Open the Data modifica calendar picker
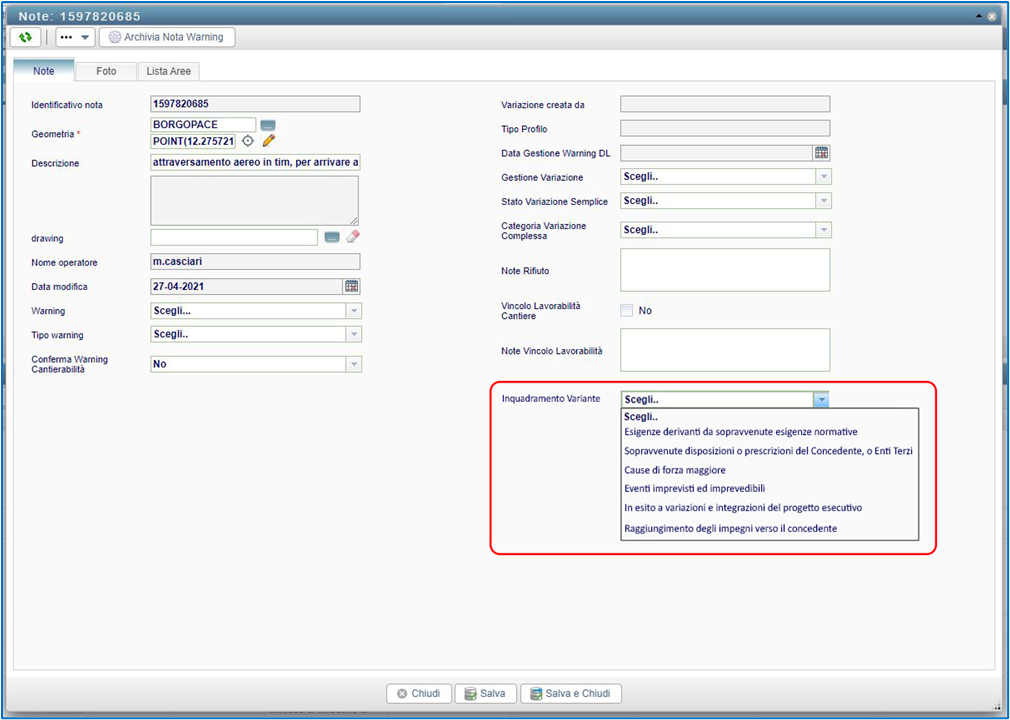The height and width of the screenshot is (720, 1010). tap(351, 286)
